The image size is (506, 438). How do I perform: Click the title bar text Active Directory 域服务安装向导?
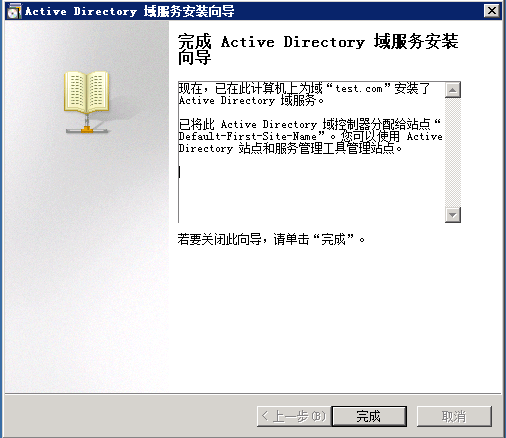coord(130,11)
